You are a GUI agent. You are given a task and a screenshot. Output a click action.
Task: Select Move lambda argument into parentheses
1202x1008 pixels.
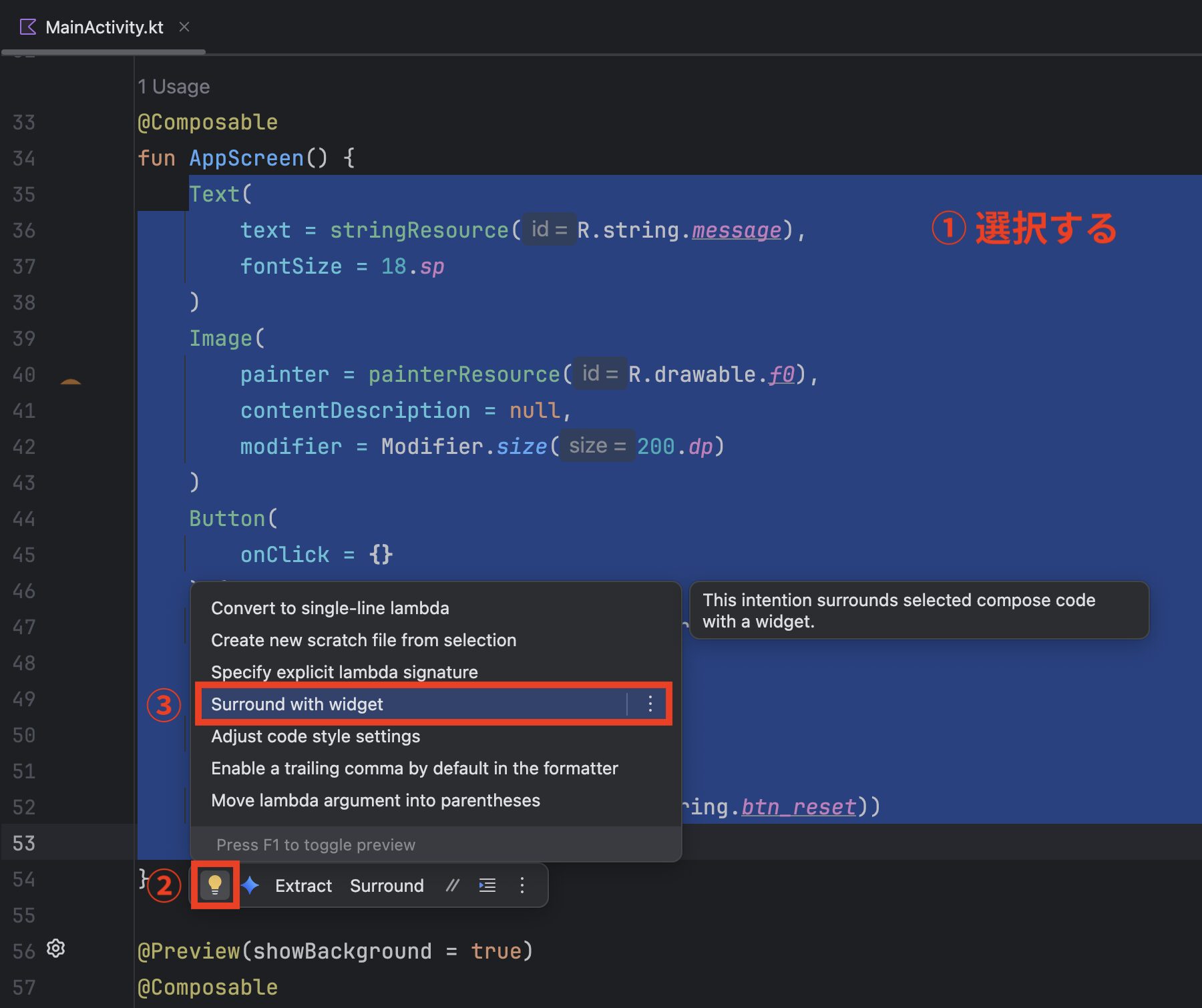point(375,800)
